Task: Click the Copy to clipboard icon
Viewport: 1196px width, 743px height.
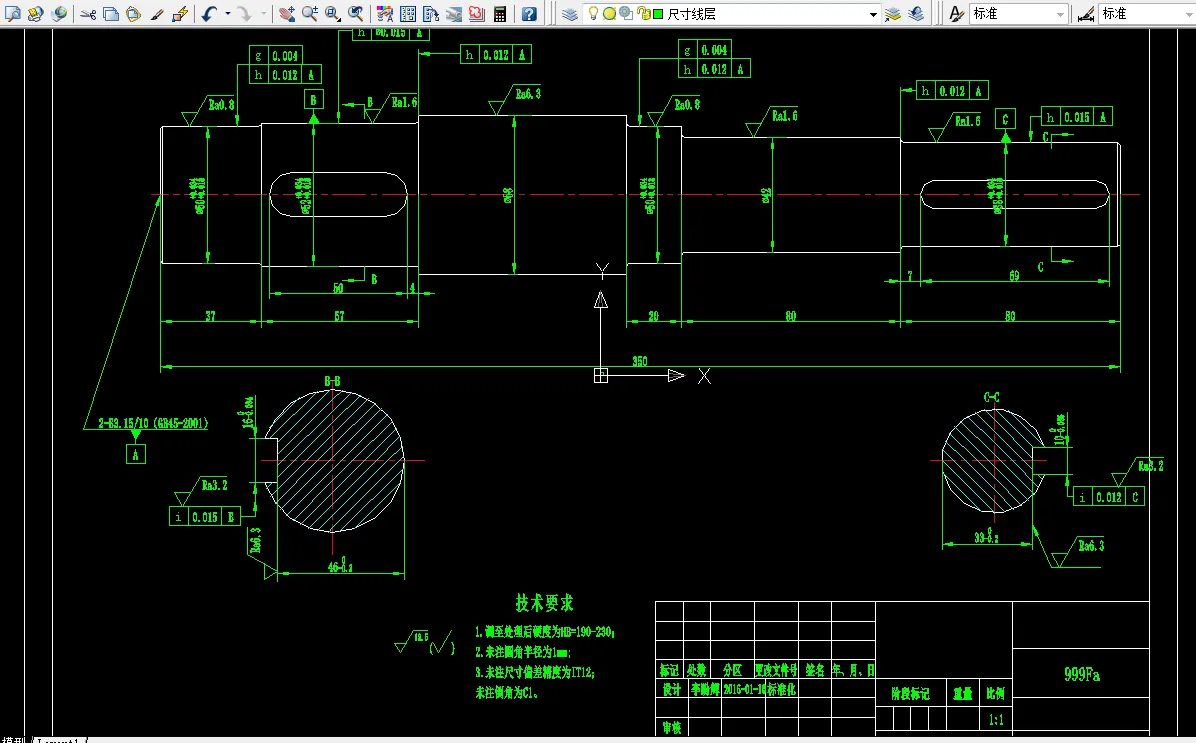Action: 111,14
